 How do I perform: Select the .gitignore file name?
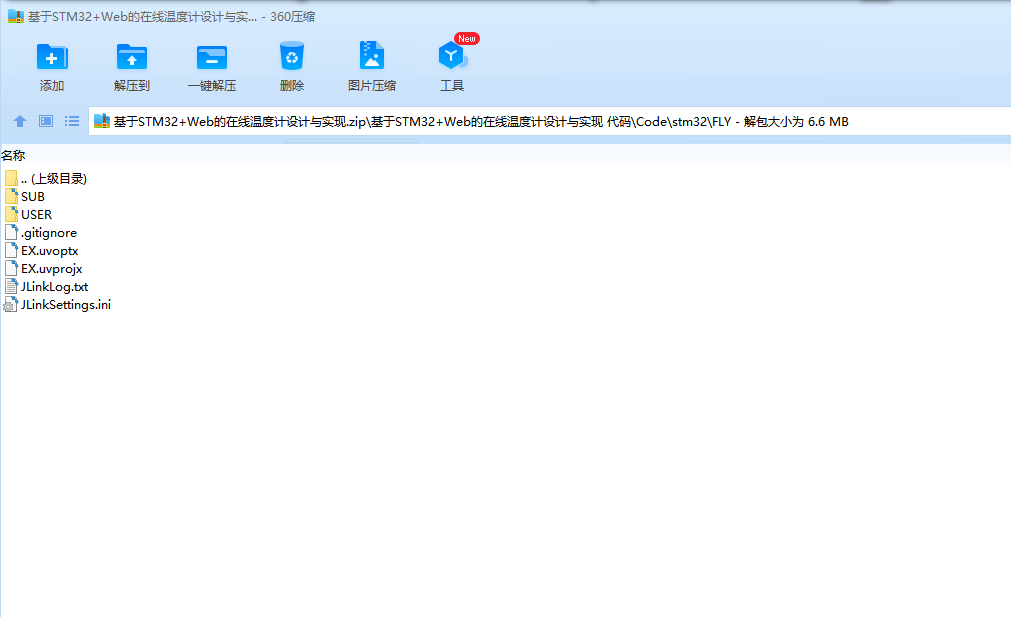point(49,233)
